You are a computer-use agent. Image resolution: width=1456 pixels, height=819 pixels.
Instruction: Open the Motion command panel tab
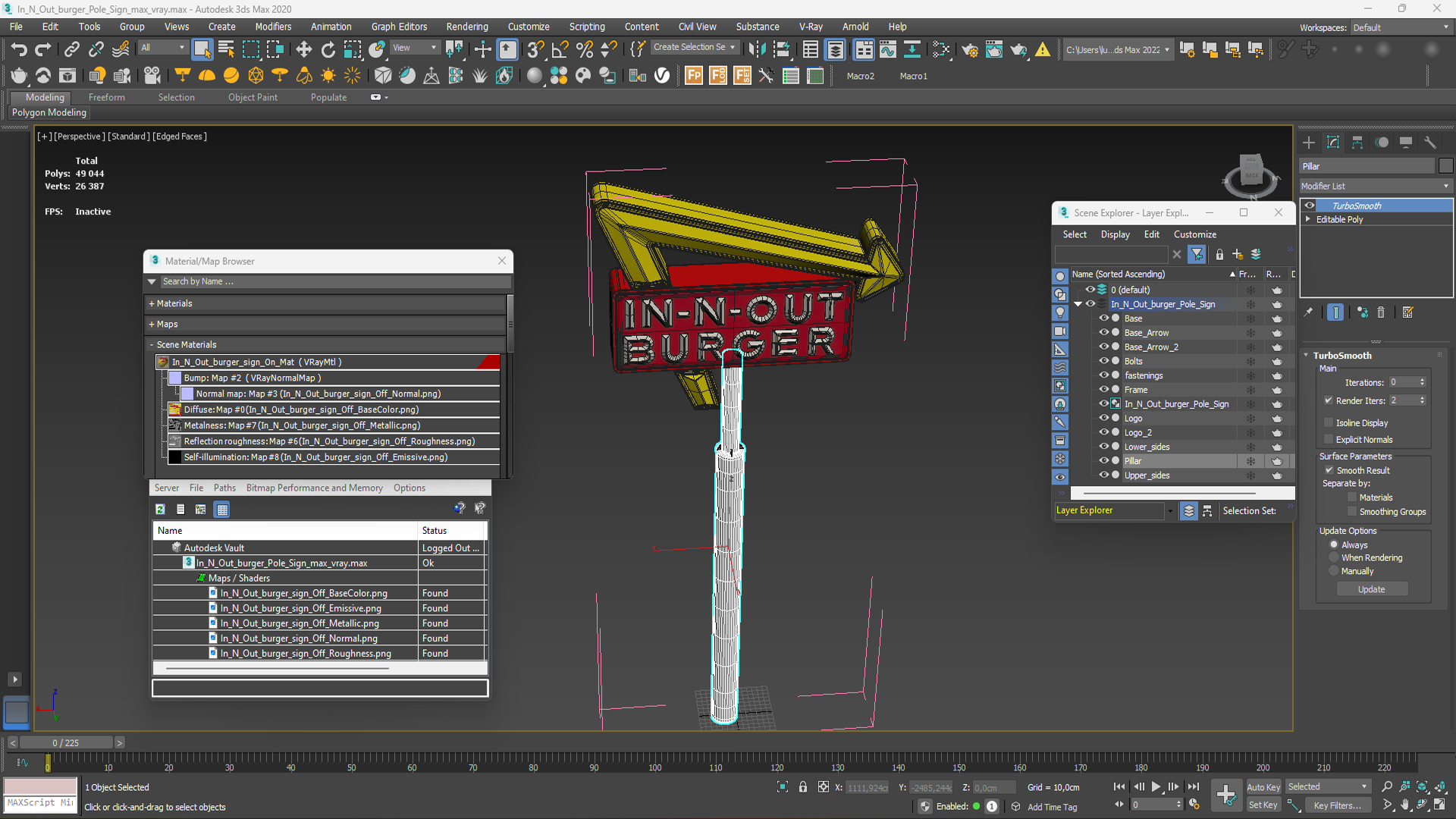[x=1382, y=143]
